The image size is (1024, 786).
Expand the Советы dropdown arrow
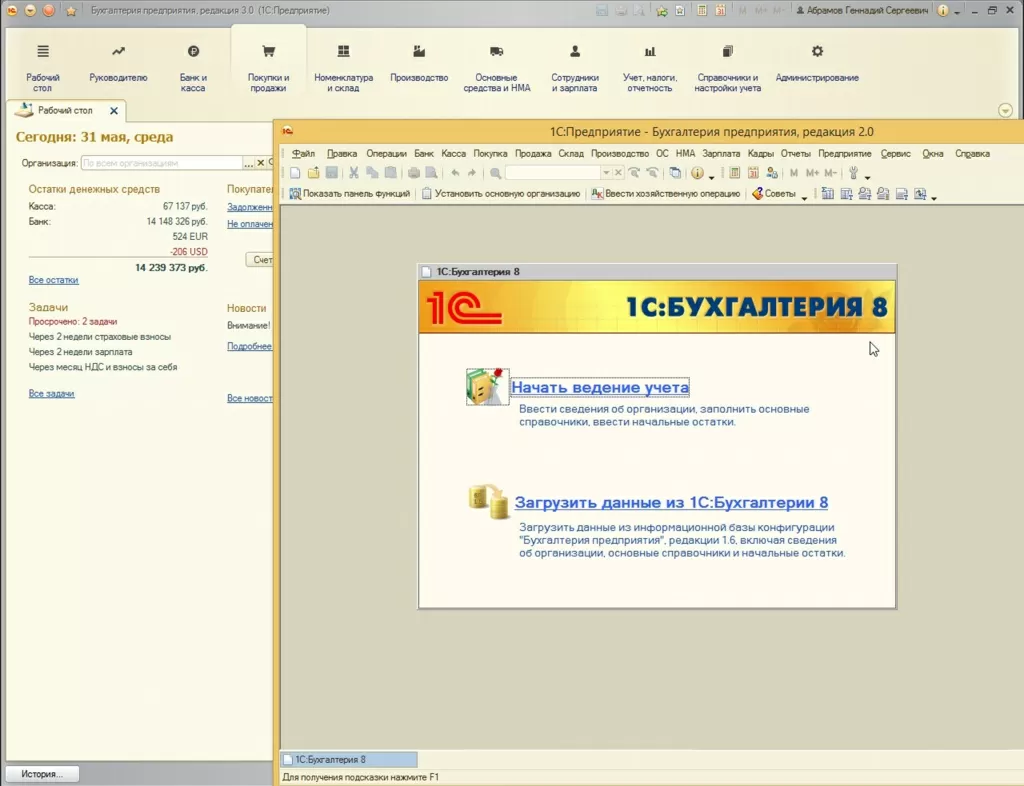click(x=804, y=197)
